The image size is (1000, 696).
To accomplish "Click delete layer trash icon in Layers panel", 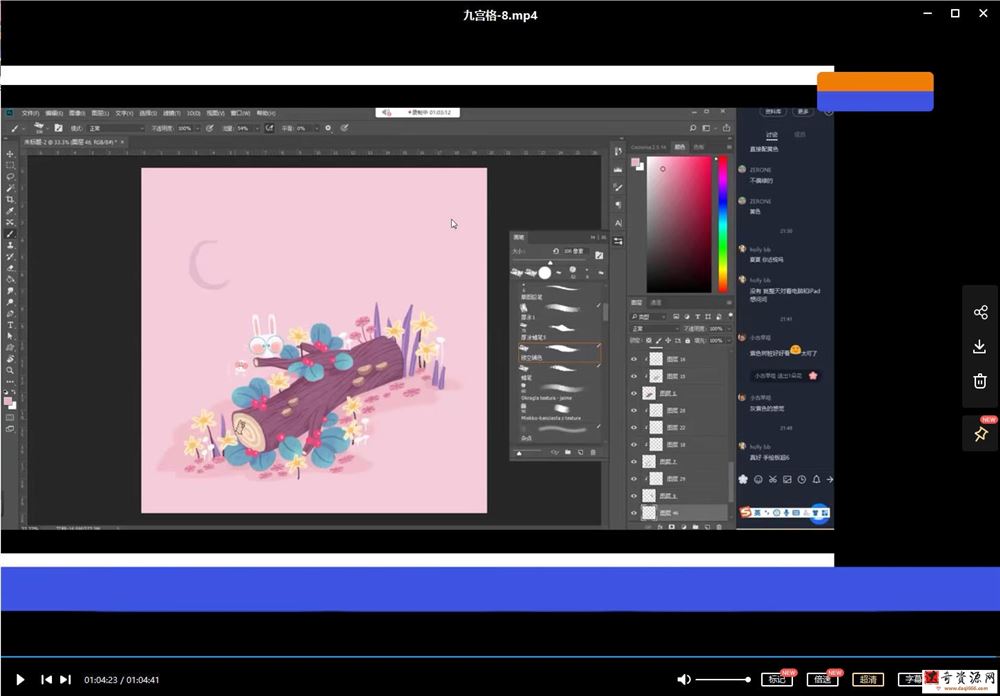I will point(719,527).
